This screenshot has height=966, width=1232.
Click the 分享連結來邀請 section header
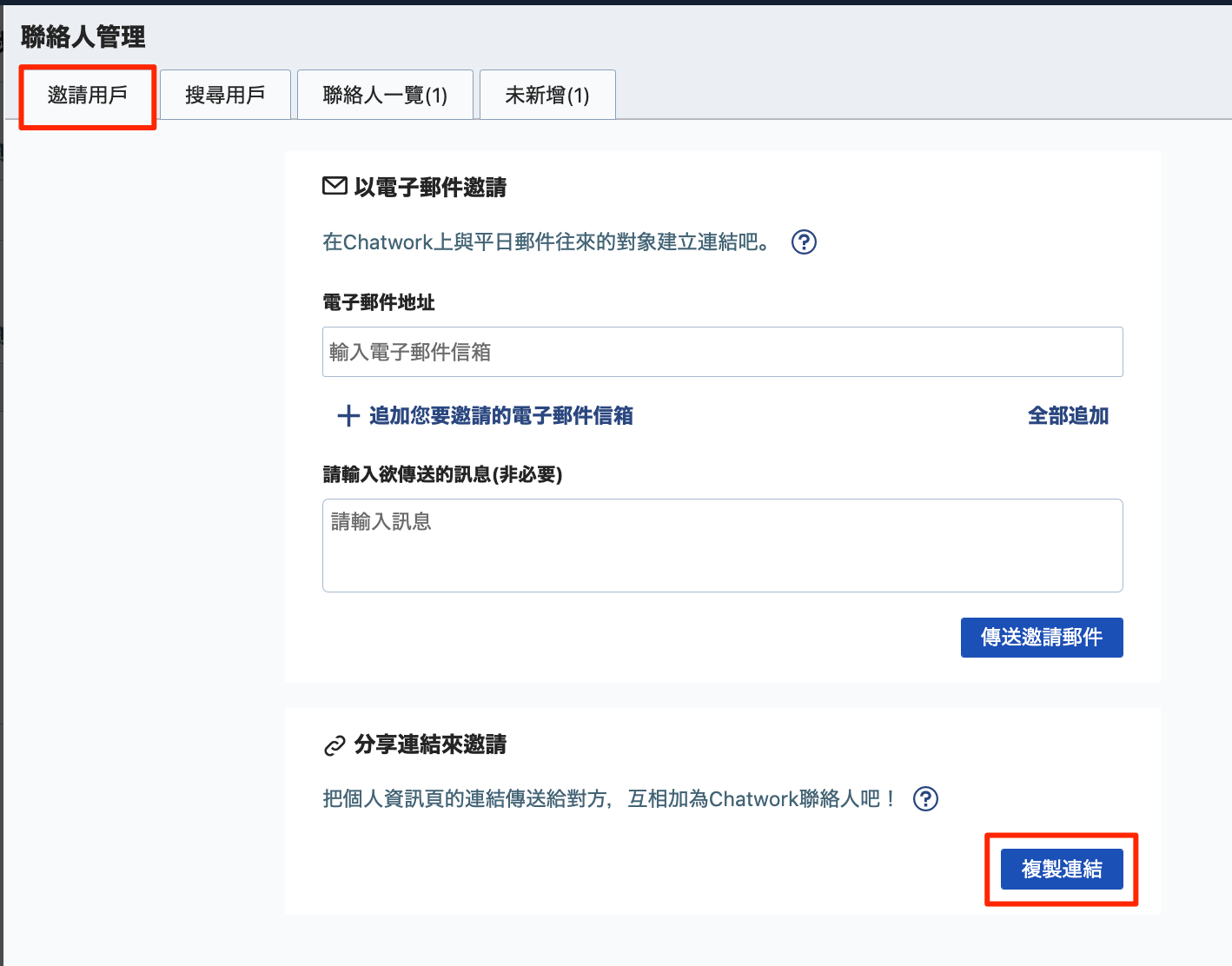click(x=432, y=744)
